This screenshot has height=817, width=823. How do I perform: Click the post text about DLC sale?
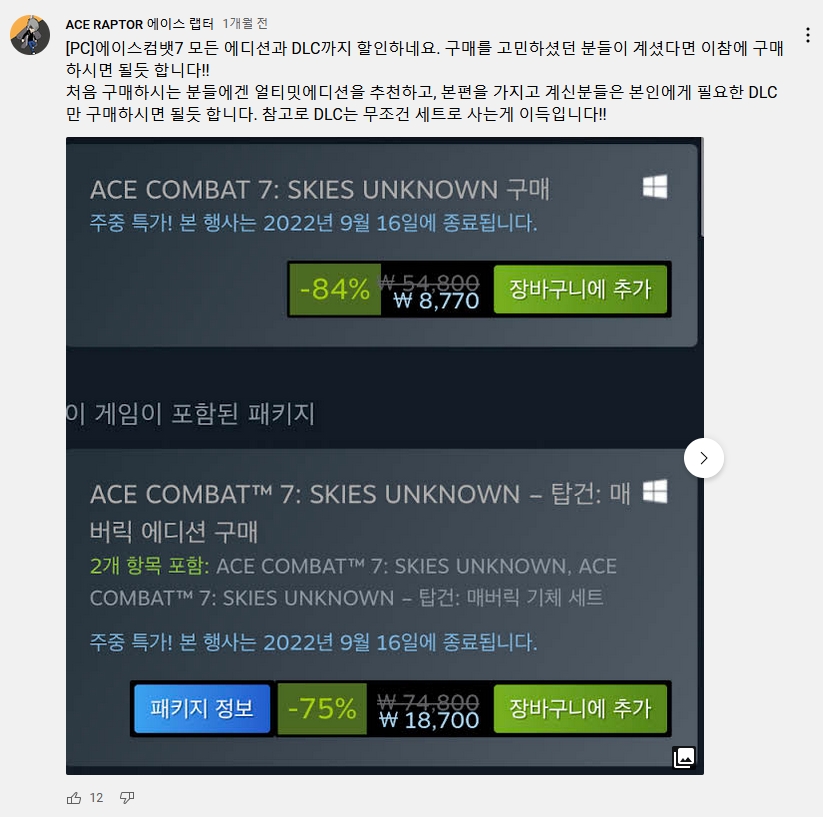(x=424, y=81)
